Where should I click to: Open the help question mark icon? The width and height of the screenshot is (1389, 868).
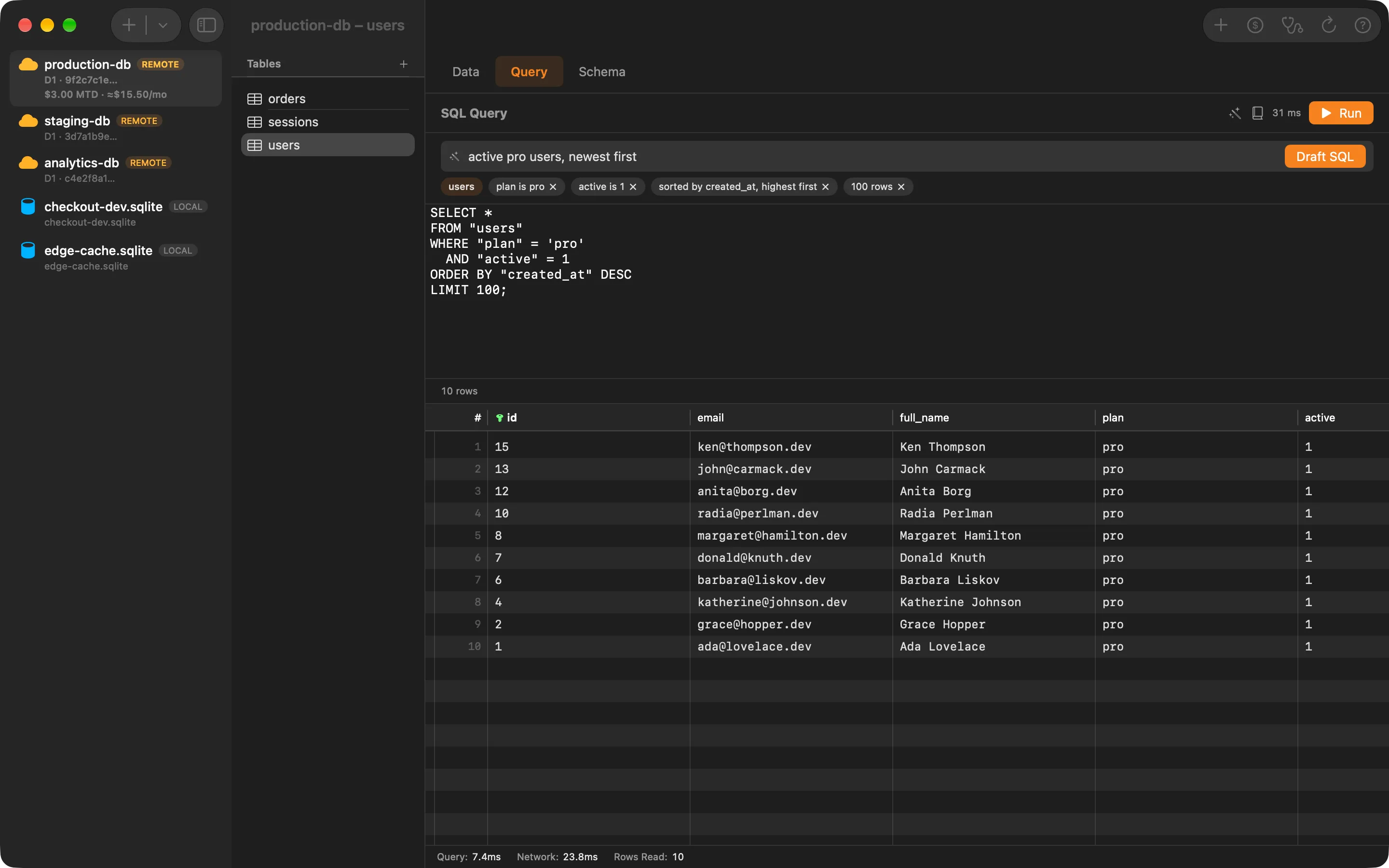pyautogui.click(x=1362, y=25)
